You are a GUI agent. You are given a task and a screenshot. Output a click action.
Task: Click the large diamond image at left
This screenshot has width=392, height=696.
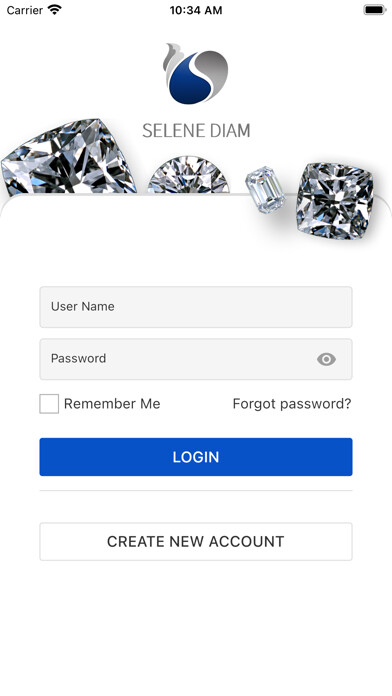click(68, 157)
